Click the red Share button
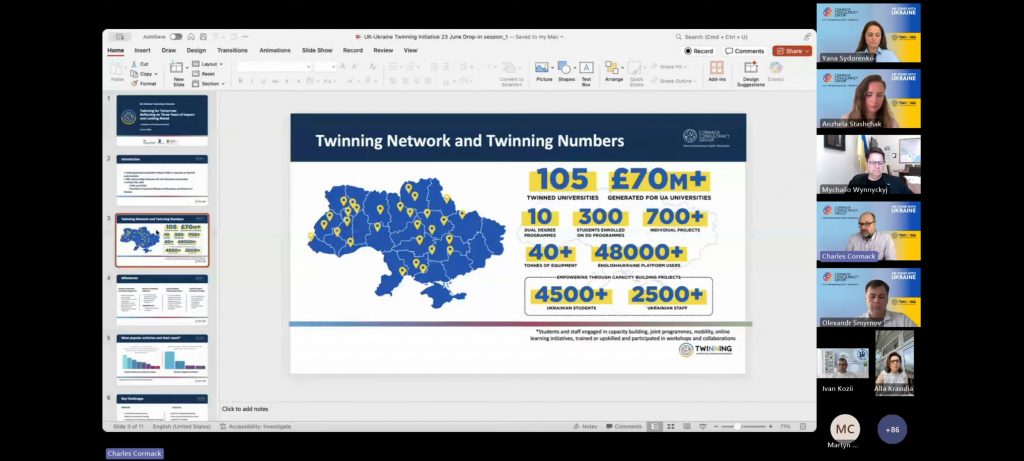This screenshot has width=1024, height=461. pos(792,51)
